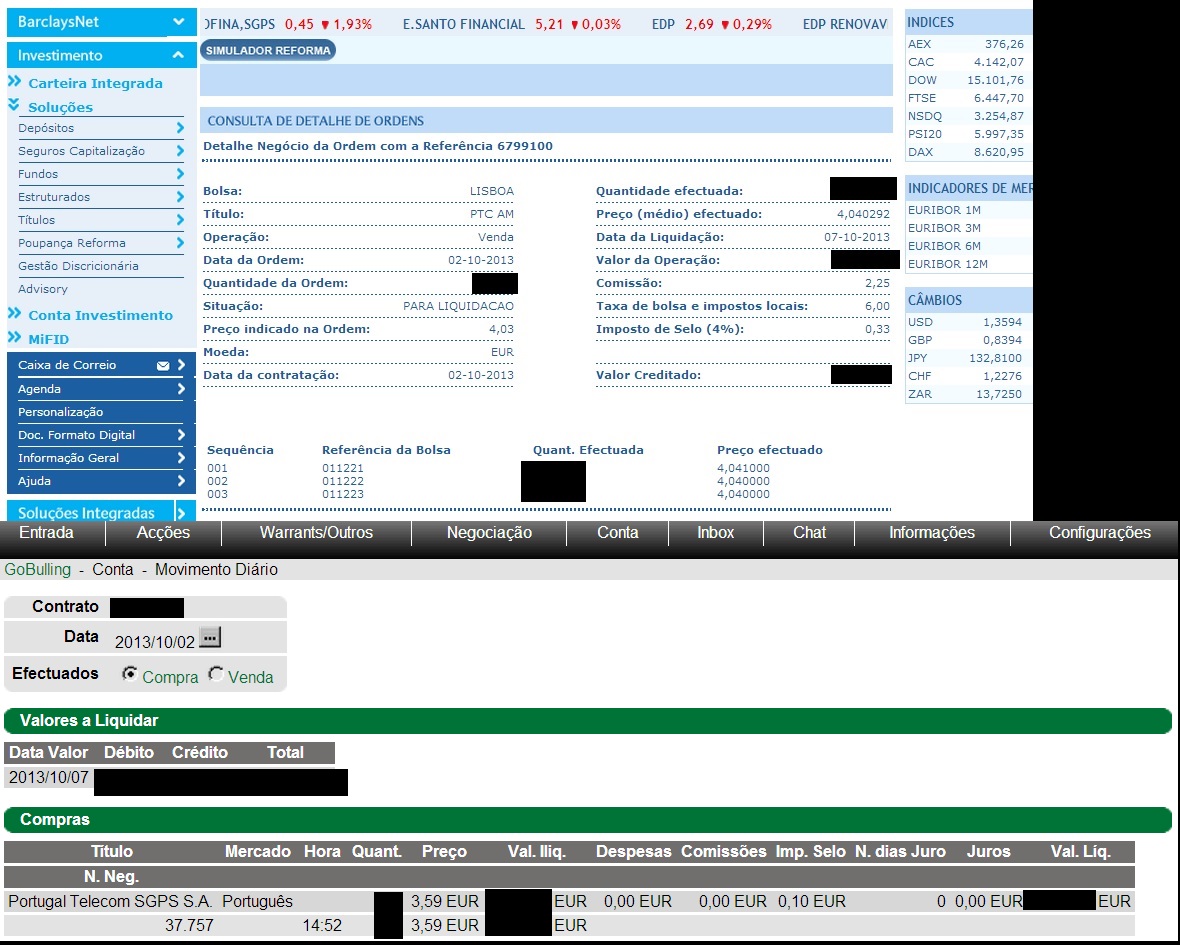
Task: Click Bolsa reference 011221
Action: coord(342,468)
